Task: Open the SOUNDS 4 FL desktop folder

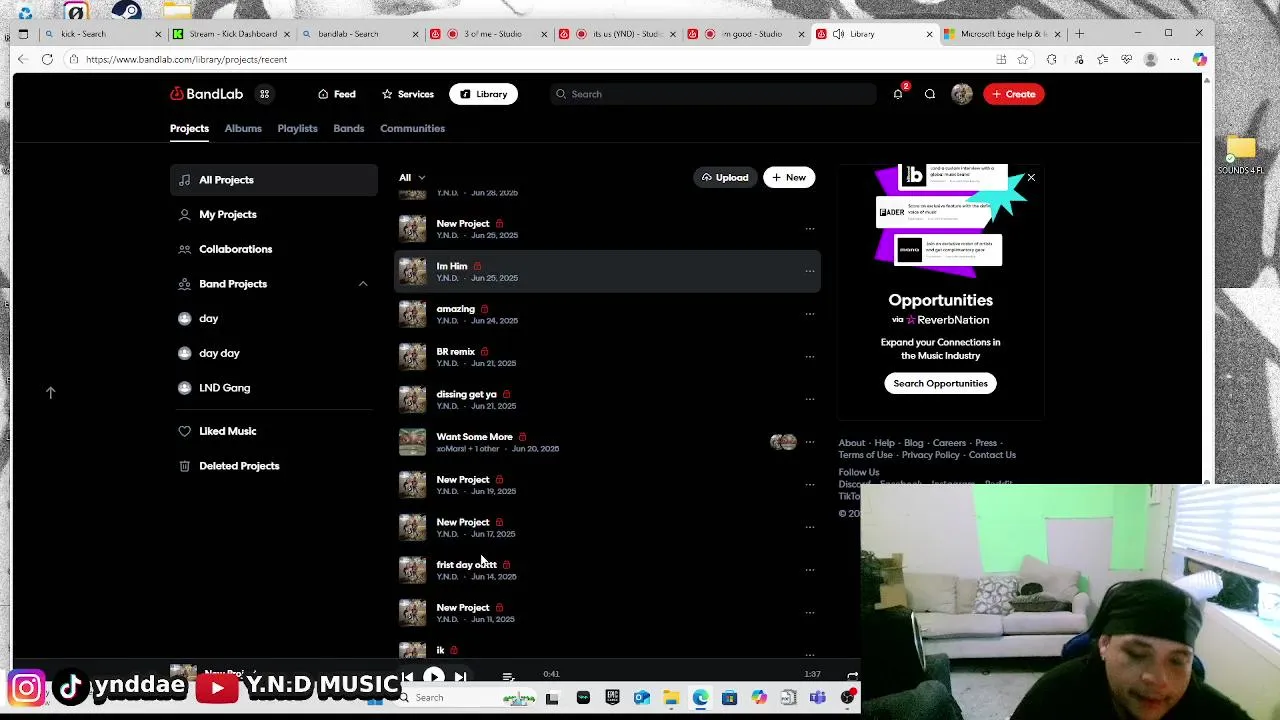Action: tap(1241, 156)
